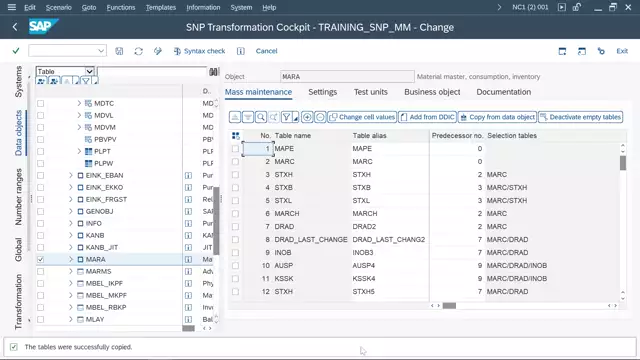The height and width of the screenshot is (360, 640).
Task: Click the Cancel button
Action: (x=267, y=51)
